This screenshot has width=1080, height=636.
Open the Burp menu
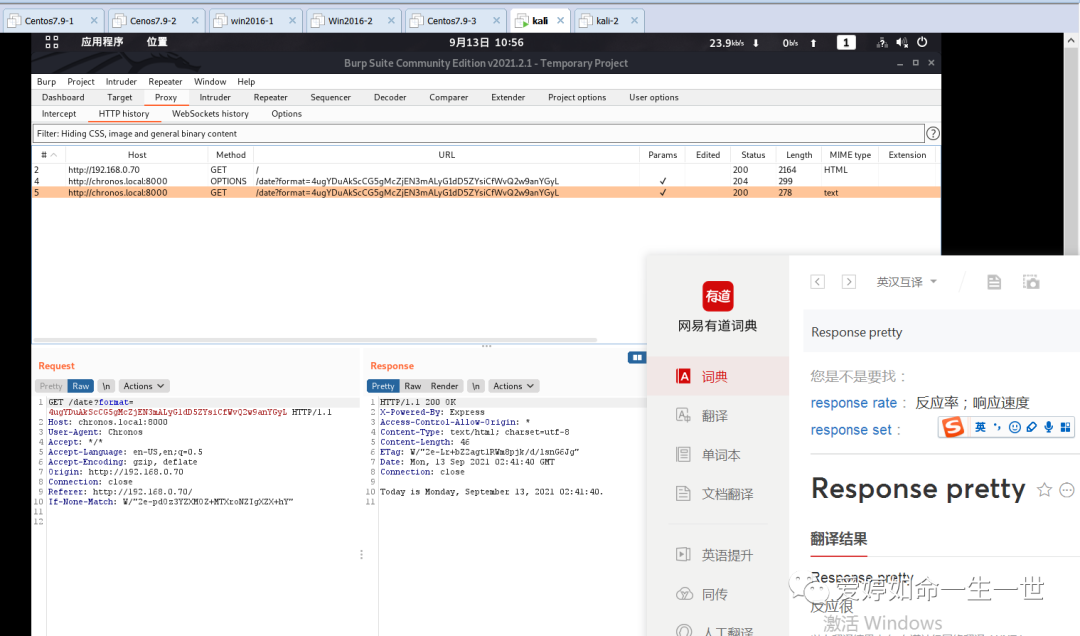46,81
